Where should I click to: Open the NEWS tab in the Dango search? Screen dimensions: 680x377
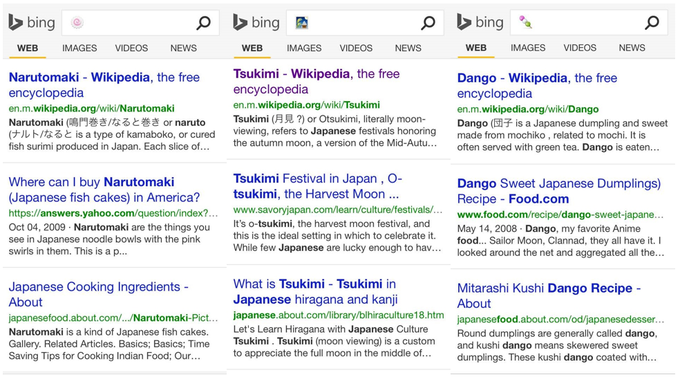click(x=631, y=48)
